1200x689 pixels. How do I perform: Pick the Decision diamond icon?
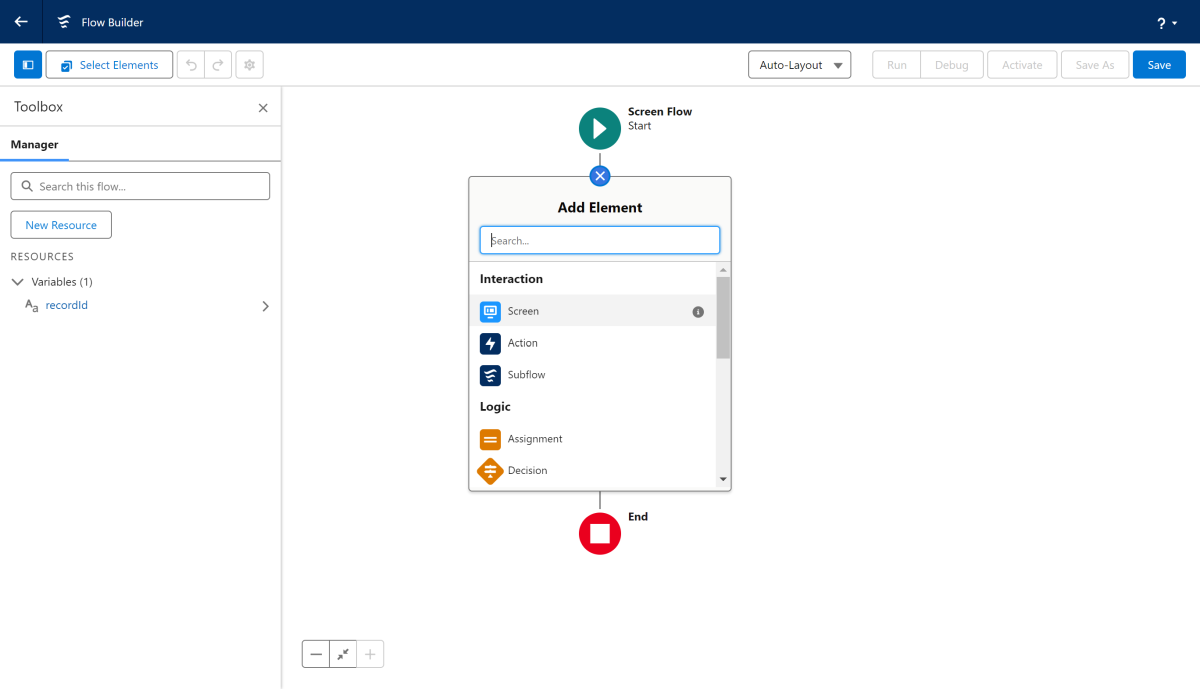pos(490,470)
